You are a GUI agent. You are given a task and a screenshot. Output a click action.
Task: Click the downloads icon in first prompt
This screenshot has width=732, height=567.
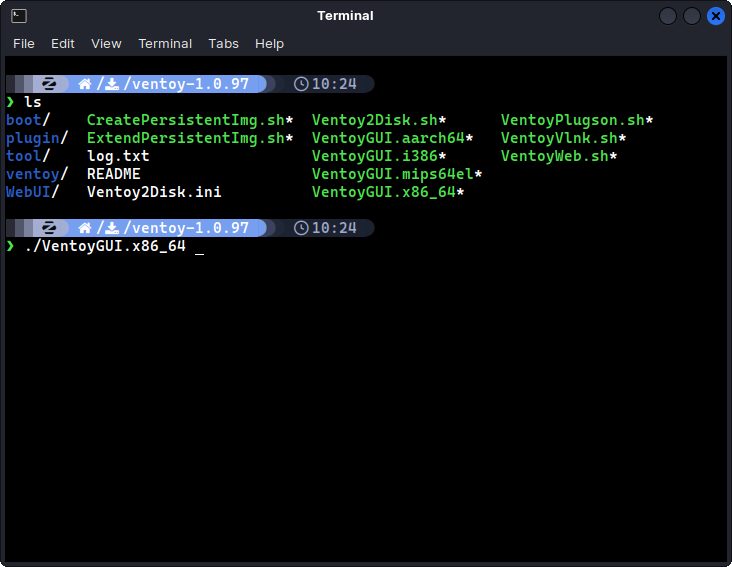coord(112,84)
